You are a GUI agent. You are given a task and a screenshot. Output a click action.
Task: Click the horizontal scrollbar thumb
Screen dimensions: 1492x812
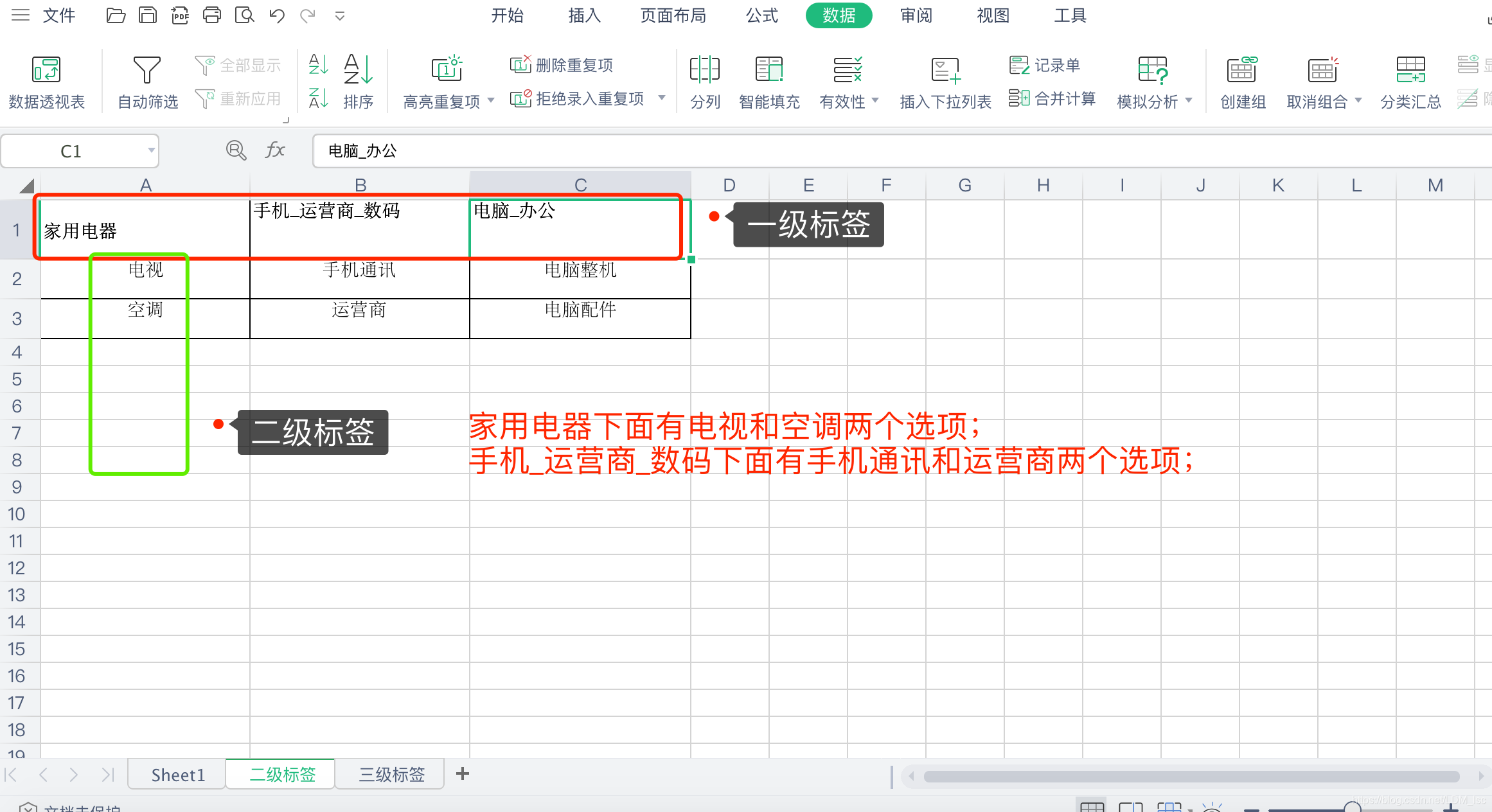tap(1191, 777)
